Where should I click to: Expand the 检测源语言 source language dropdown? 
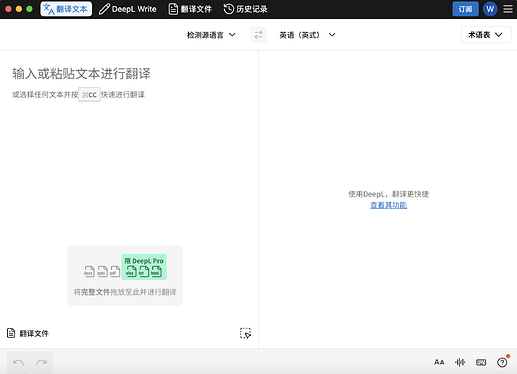(211, 35)
